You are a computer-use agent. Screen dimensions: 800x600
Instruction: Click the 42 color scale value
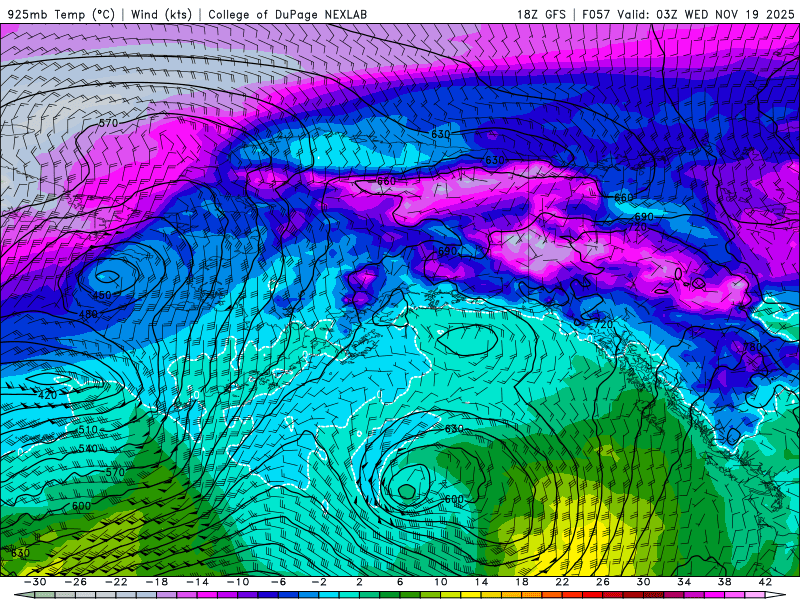(765, 582)
